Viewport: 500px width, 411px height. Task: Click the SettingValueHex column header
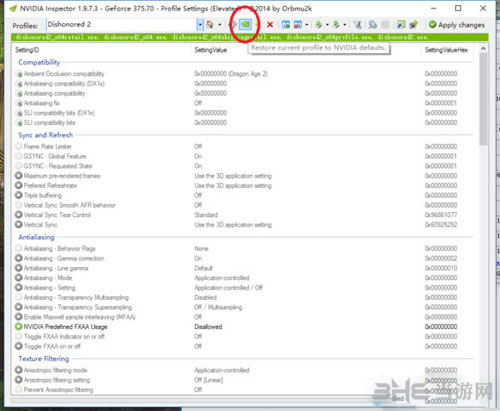(x=446, y=50)
